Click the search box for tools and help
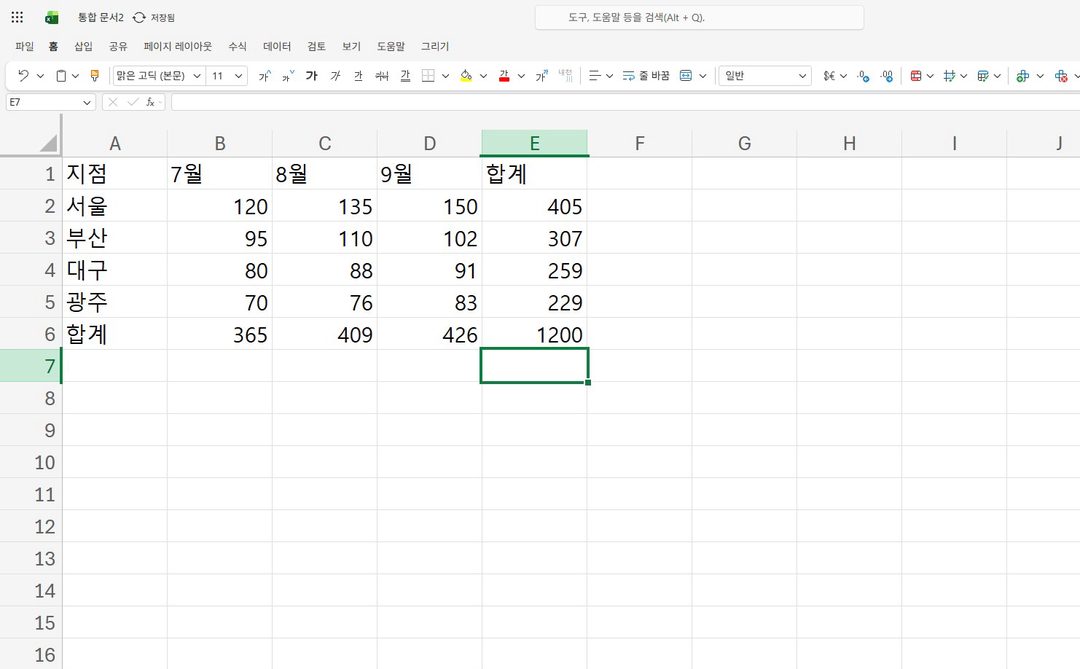Image resolution: width=1080 pixels, height=669 pixels. click(699, 17)
